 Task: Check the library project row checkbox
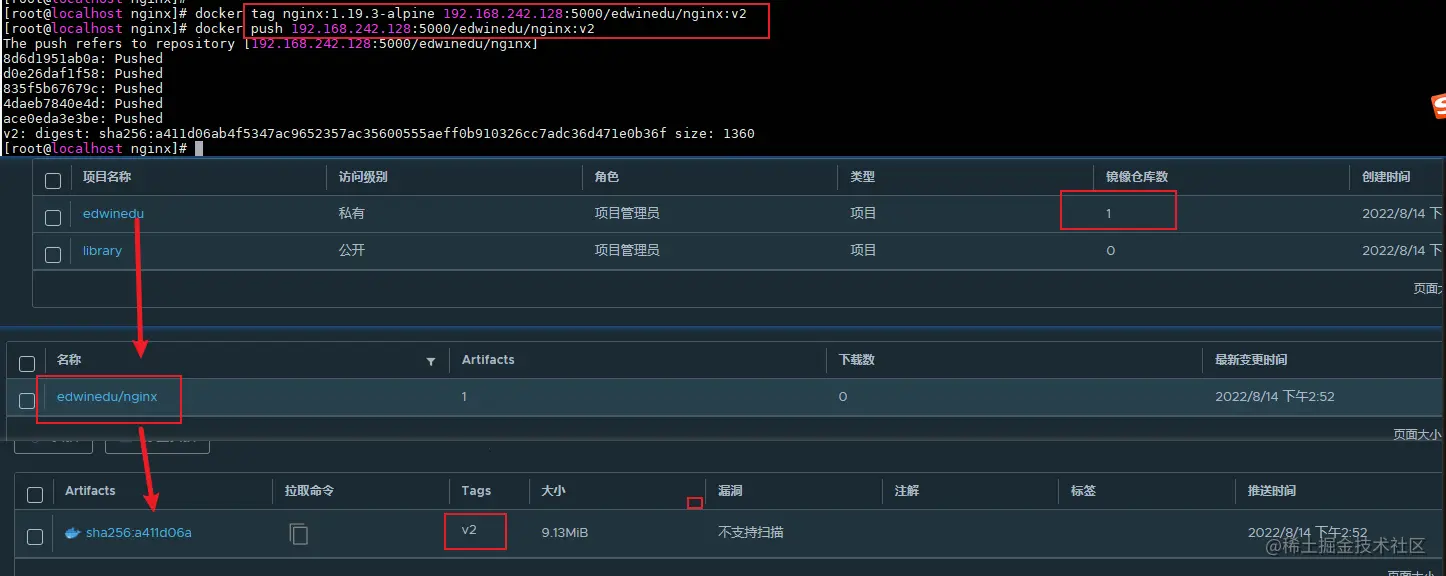coord(53,254)
